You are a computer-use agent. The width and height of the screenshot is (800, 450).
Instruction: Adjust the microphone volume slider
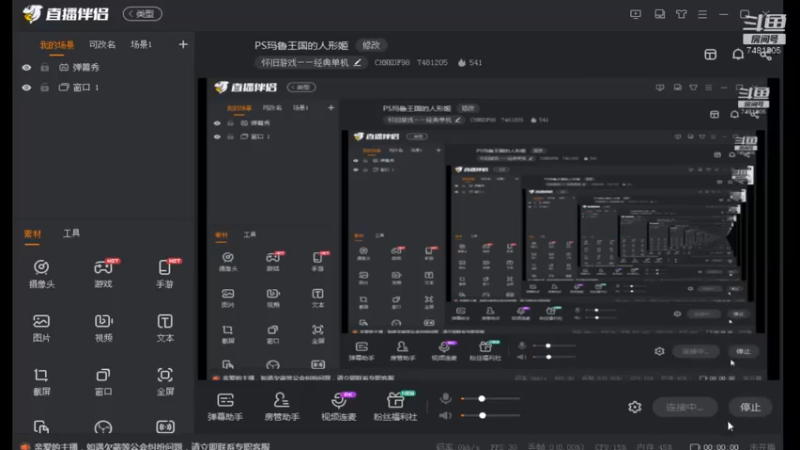click(x=490, y=398)
